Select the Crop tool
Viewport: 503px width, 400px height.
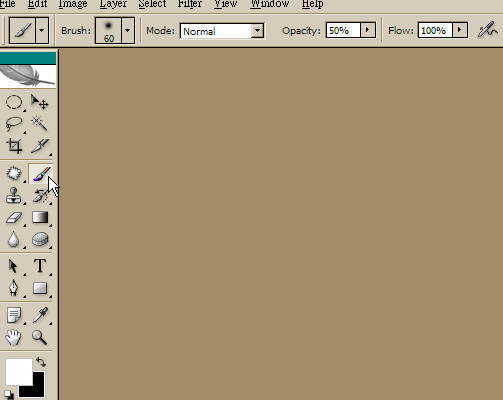14,146
